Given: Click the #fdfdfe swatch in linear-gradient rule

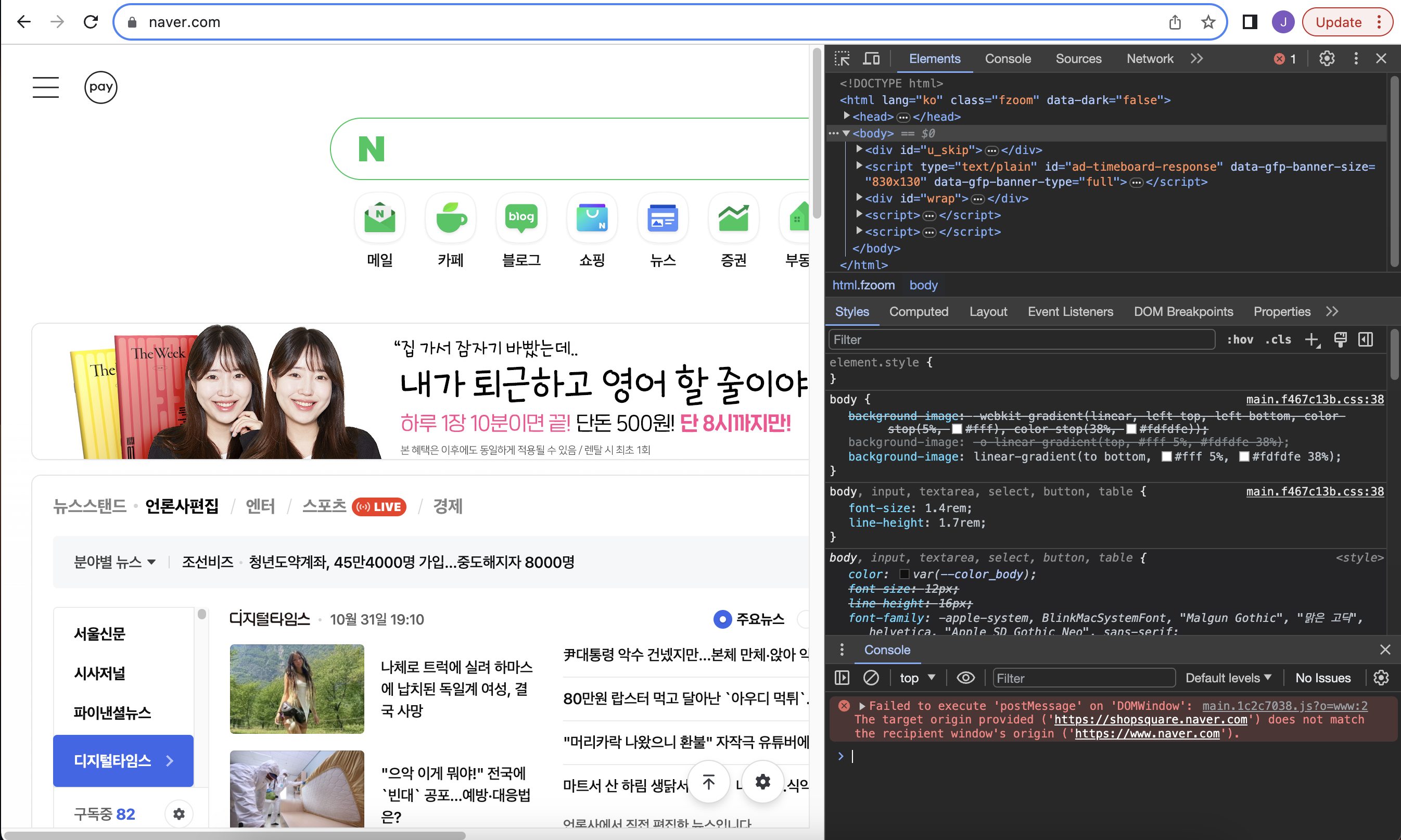Looking at the screenshot, I should pos(1244,457).
